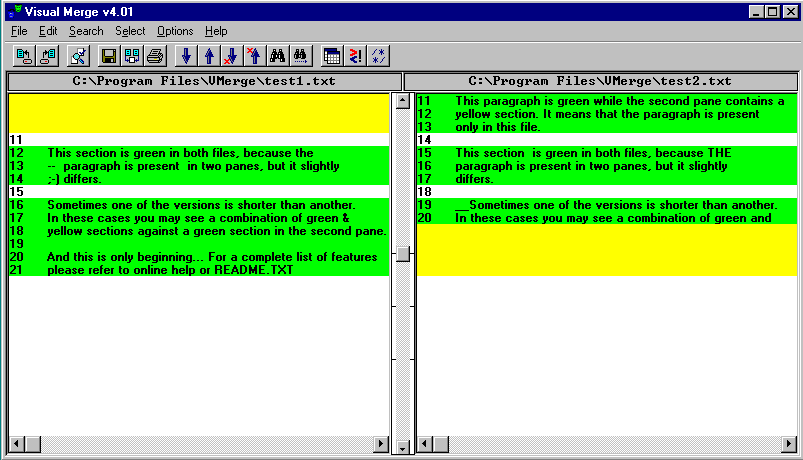Click the right pane horizontal scrollbar thumb
803x460 pixels.
[441, 444]
